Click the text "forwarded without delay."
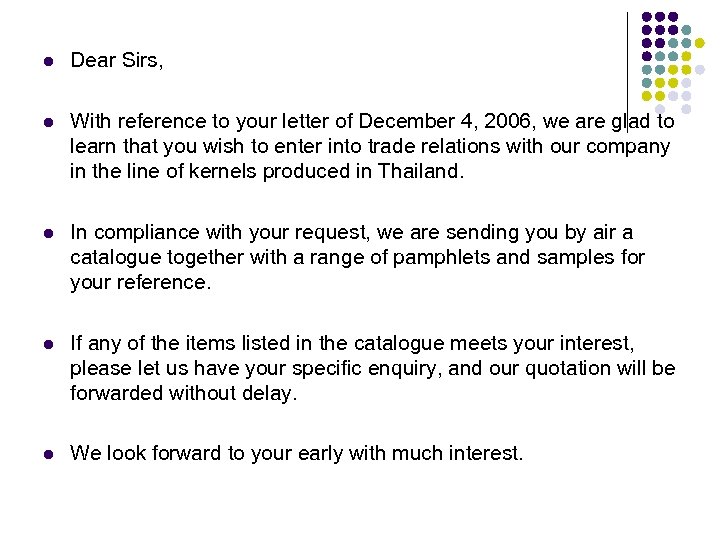Screen dimensions: 720x540 tap(184, 393)
